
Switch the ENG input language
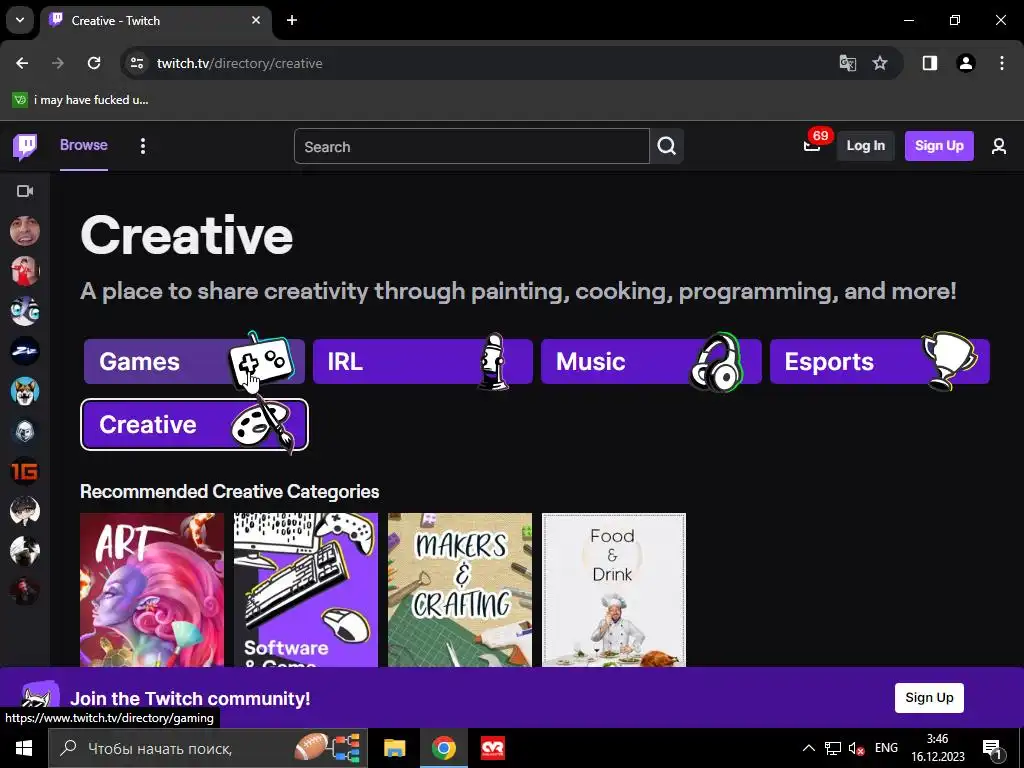pos(886,748)
